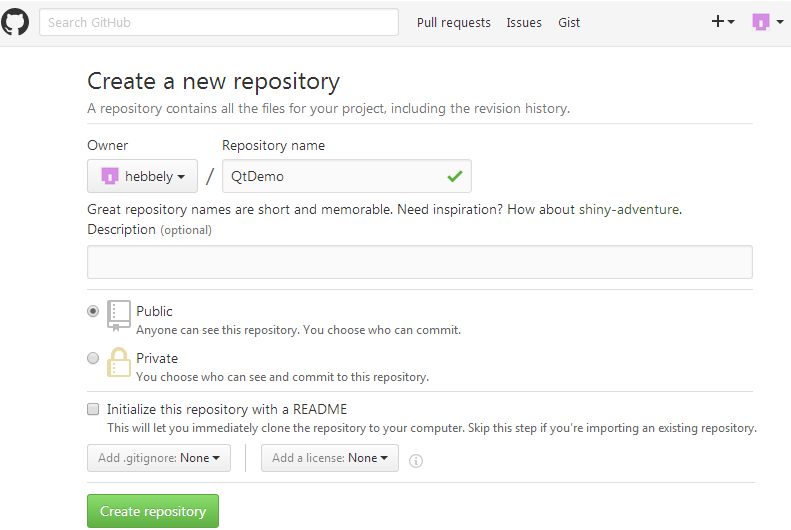
Task: Click the GitHub Octocat logo
Action: 15,22
